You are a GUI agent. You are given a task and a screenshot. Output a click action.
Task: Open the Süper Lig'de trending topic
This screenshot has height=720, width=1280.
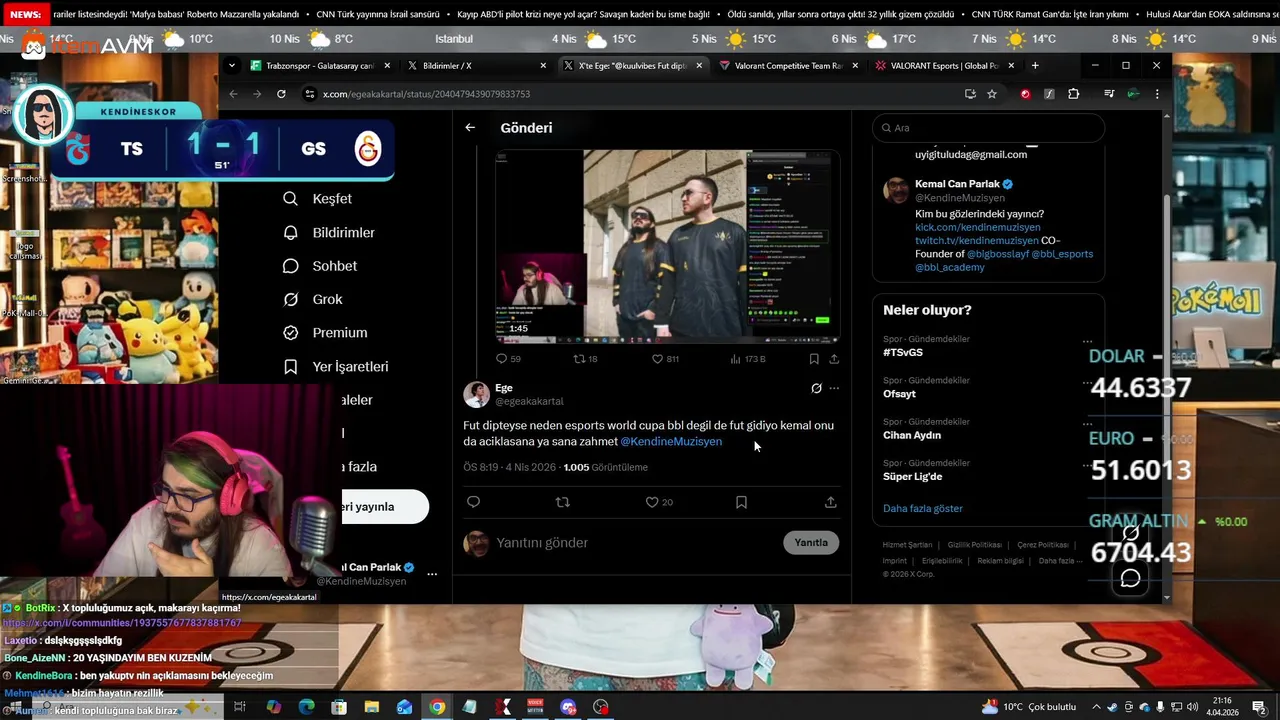tap(912, 477)
